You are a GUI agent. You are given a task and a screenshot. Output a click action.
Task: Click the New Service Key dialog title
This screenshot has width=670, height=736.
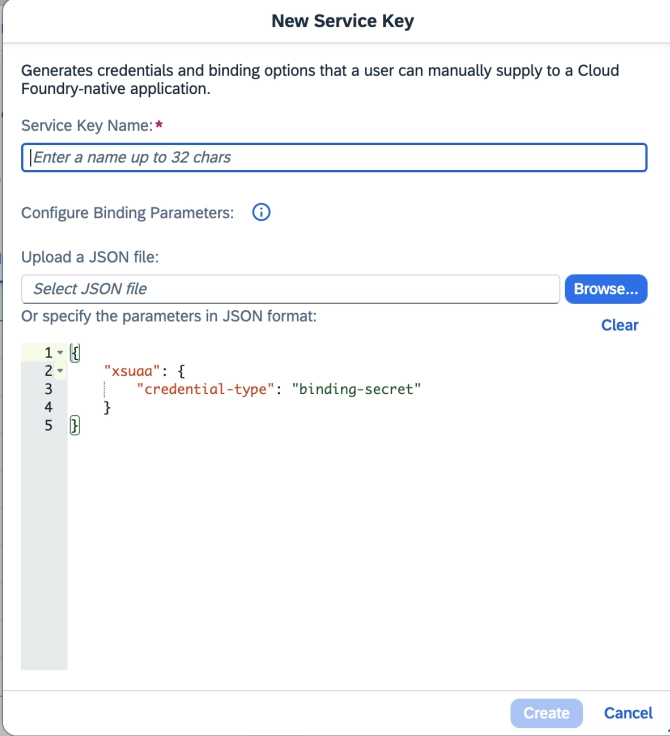(342, 21)
